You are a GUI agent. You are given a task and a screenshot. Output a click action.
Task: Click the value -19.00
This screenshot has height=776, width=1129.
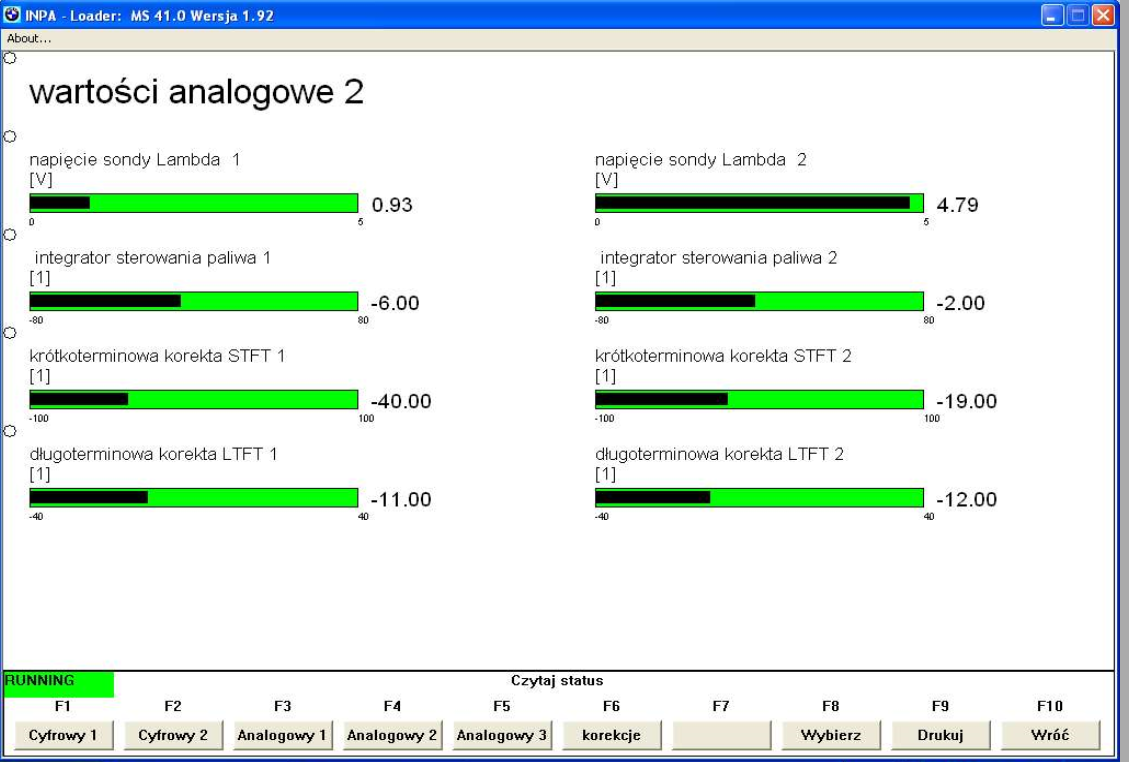tap(966, 402)
